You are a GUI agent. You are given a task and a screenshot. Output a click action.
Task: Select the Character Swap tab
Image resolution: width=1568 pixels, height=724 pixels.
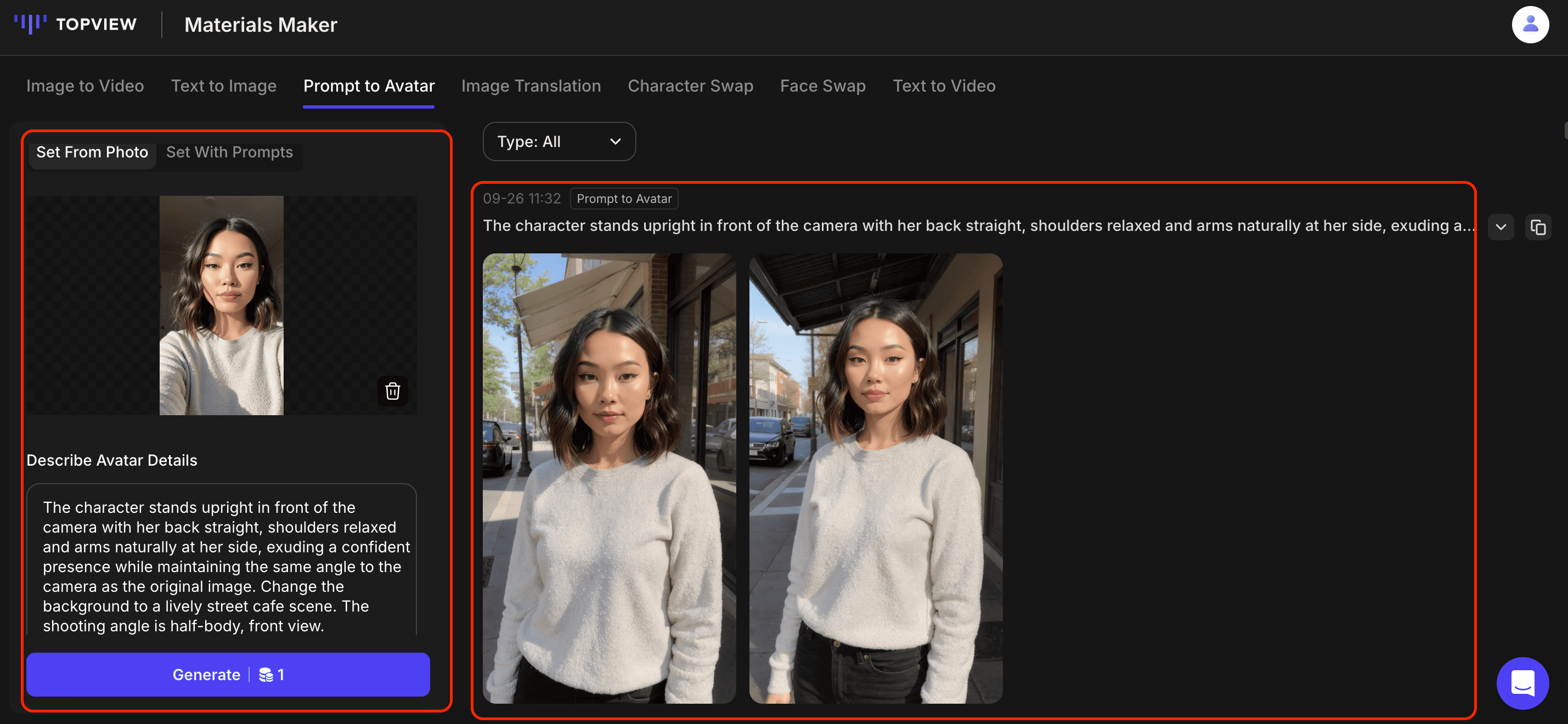(690, 86)
